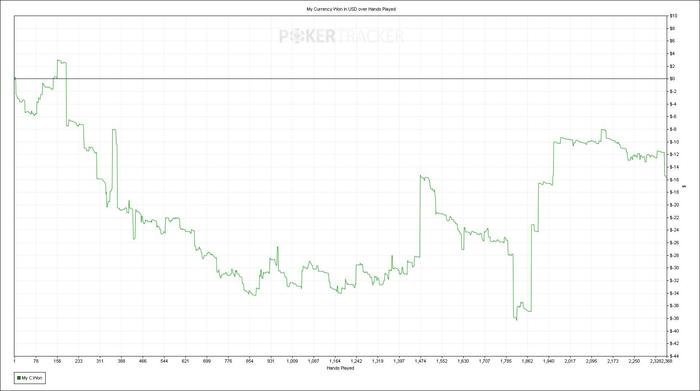Screen dimensions: 700x391
Task: Click the '$-44' y-axis label
Action: point(674,356)
